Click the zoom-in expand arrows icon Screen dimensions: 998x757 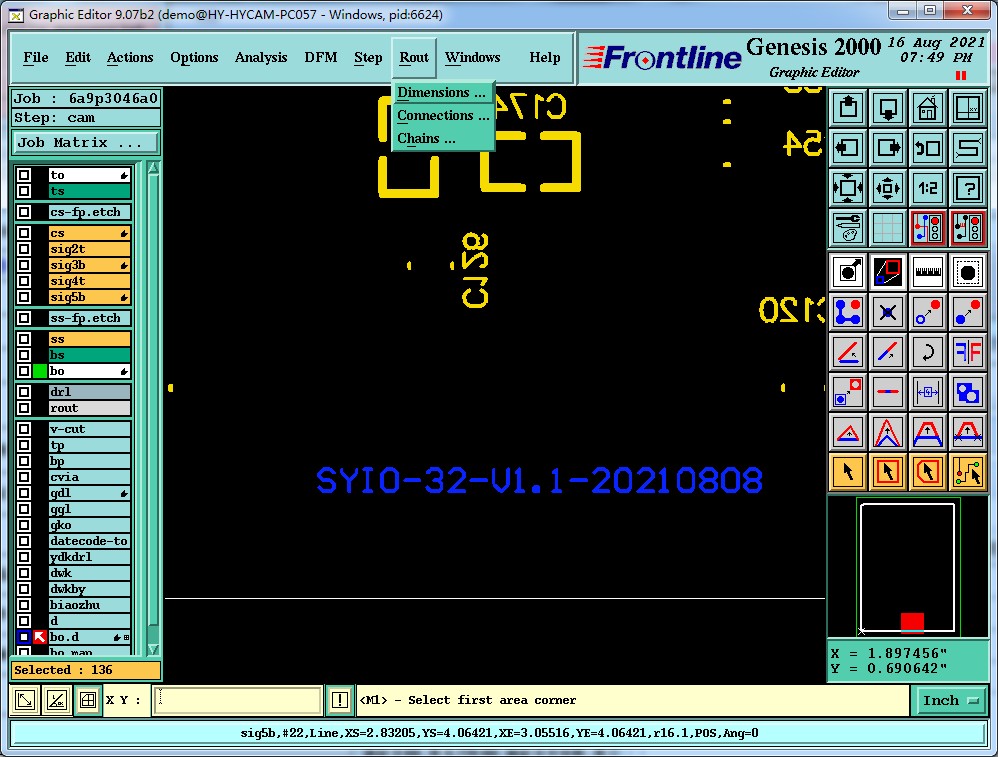tap(848, 188)
